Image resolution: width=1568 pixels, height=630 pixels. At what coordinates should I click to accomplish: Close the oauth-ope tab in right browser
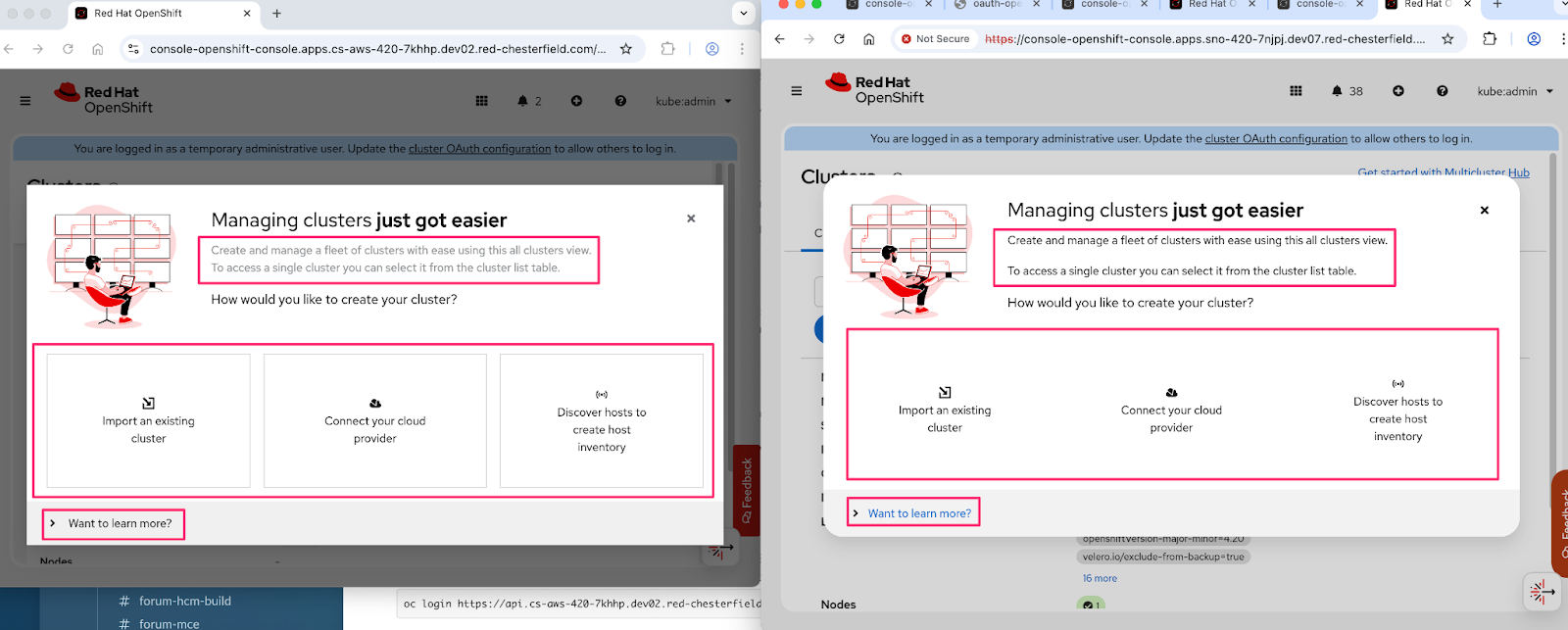[1036, 4]
